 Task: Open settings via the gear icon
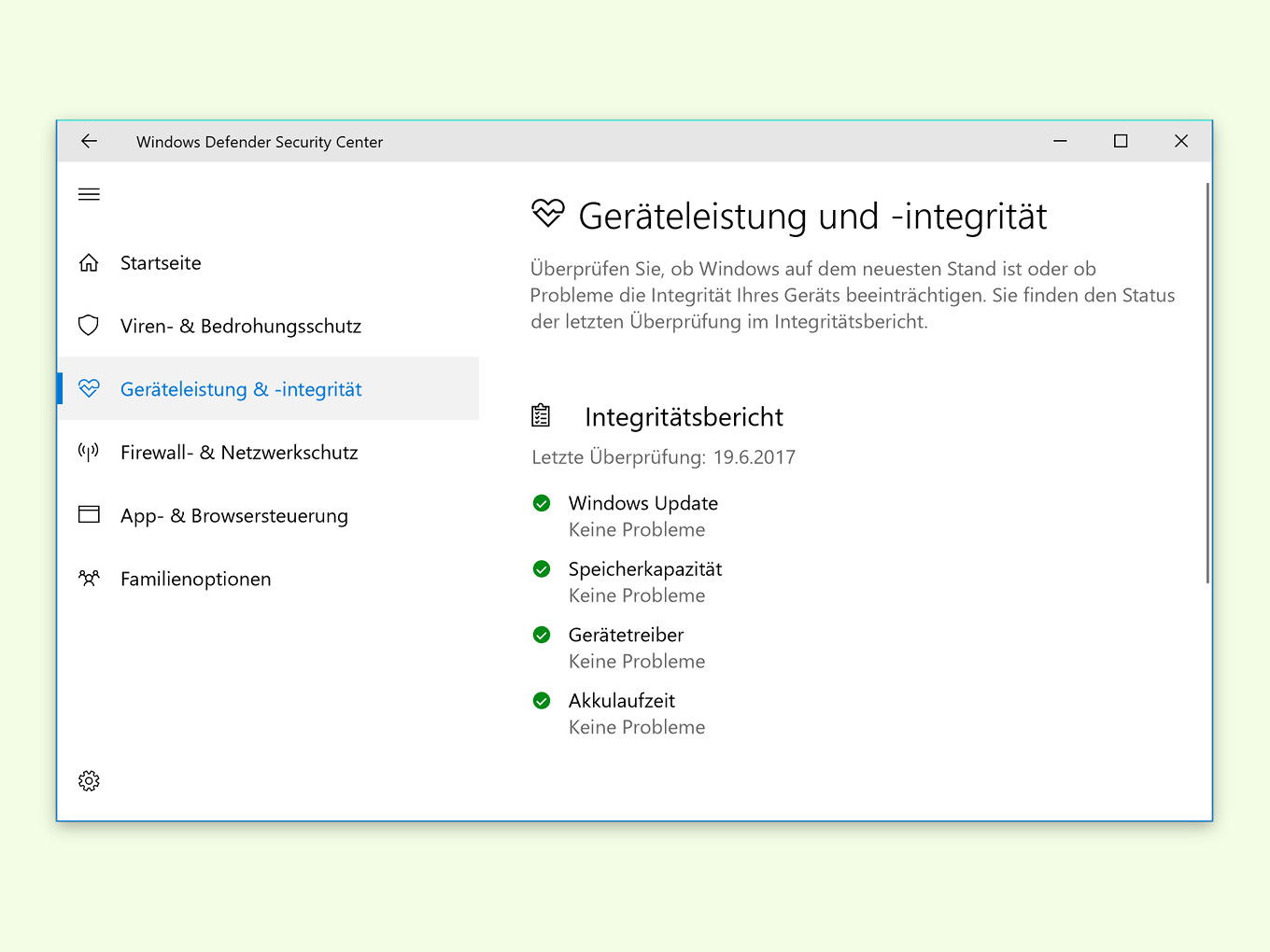coord(89,780)
